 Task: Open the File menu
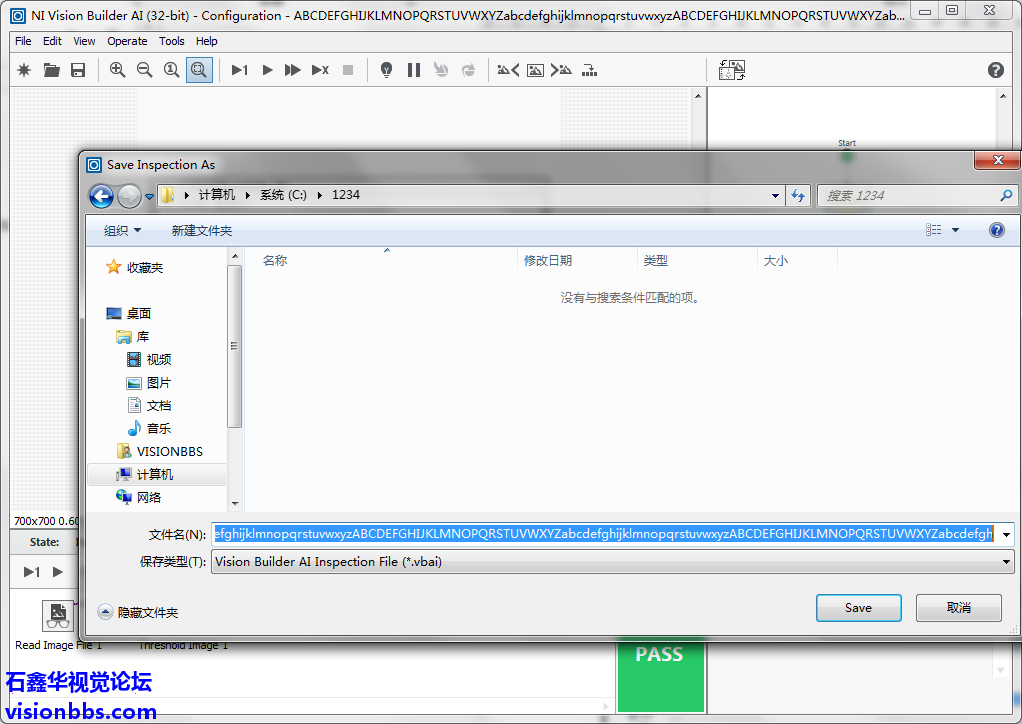23,41
